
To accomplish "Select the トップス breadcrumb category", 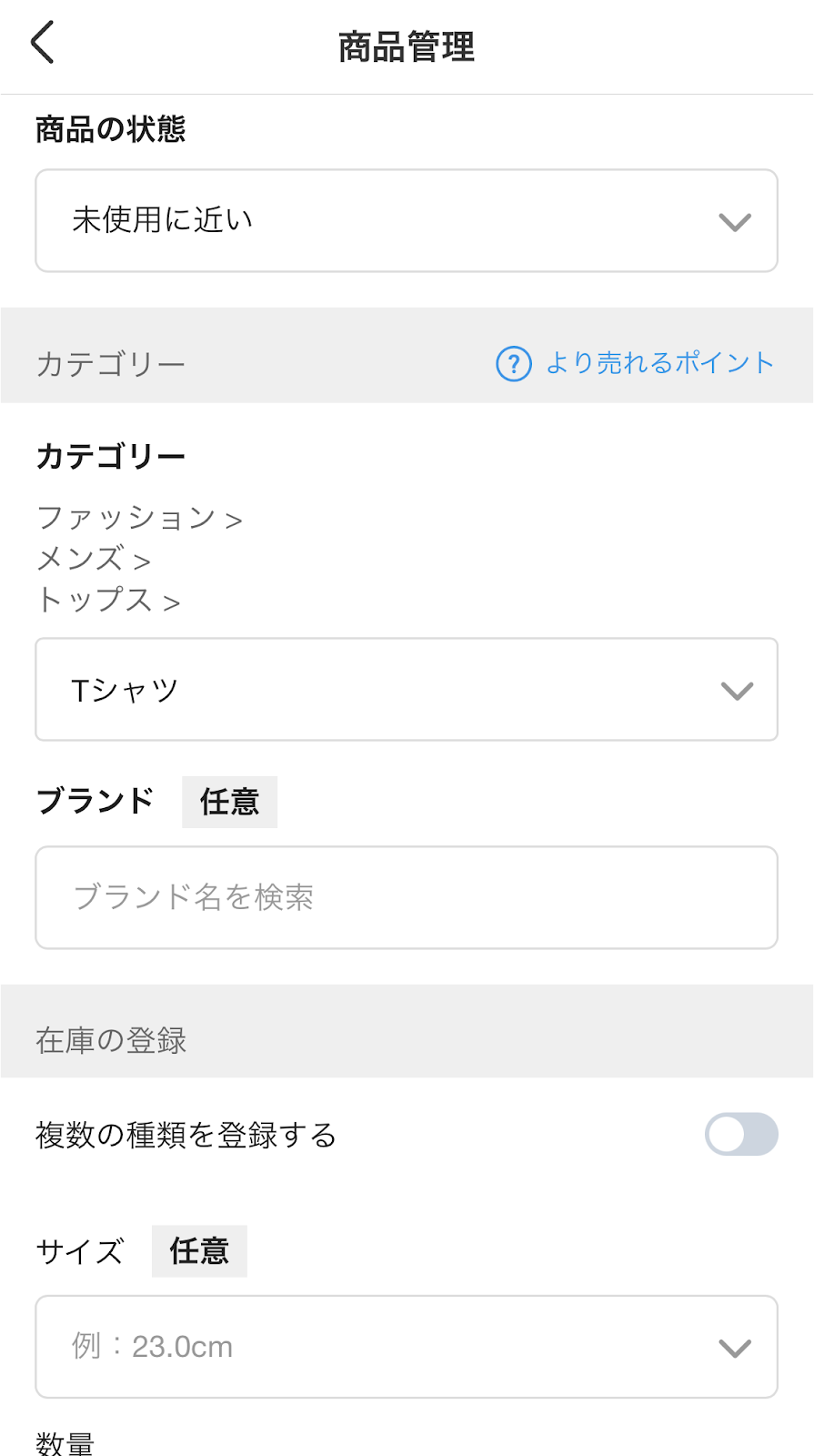I will (x=95, y=600).
